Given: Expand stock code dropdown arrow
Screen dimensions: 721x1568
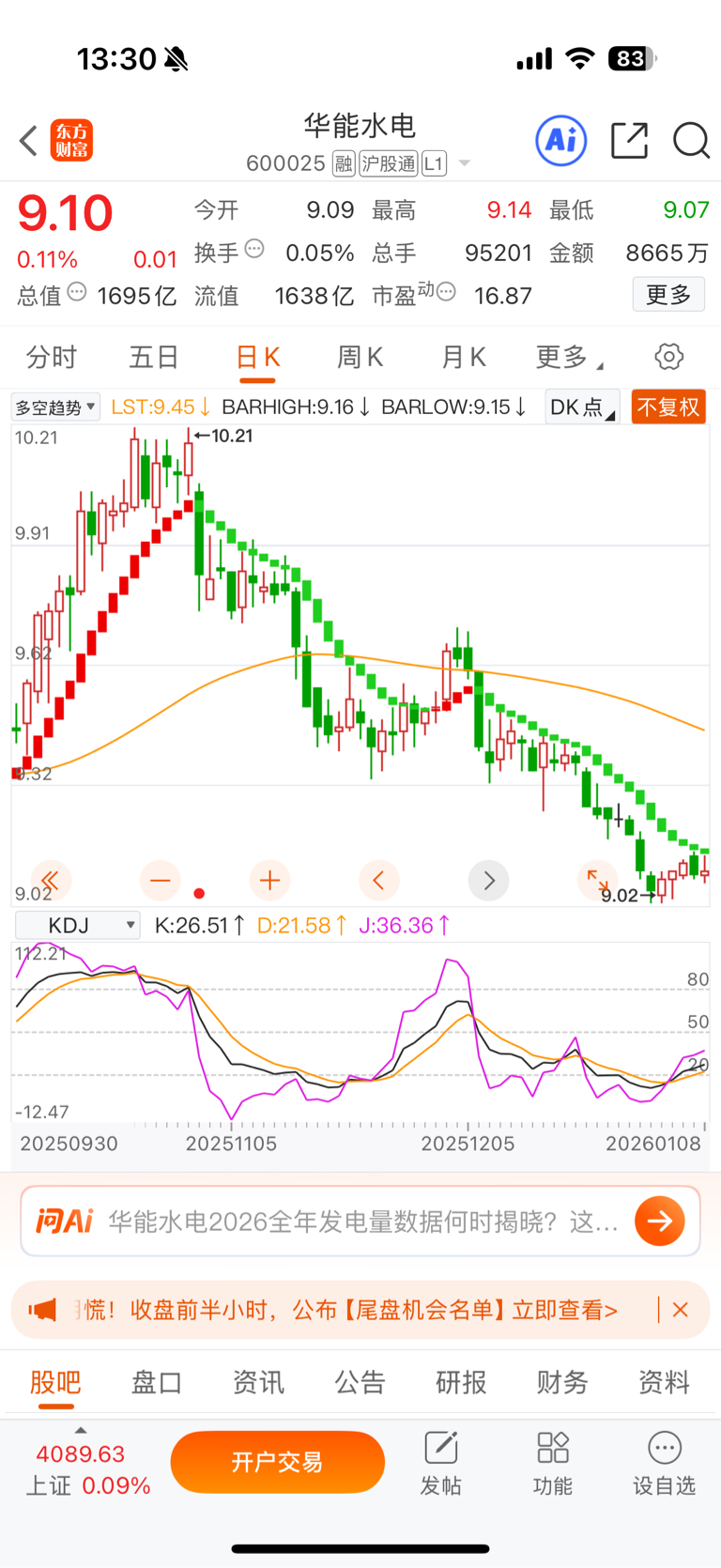Looking at the screenshot, I should click(464, 164).
